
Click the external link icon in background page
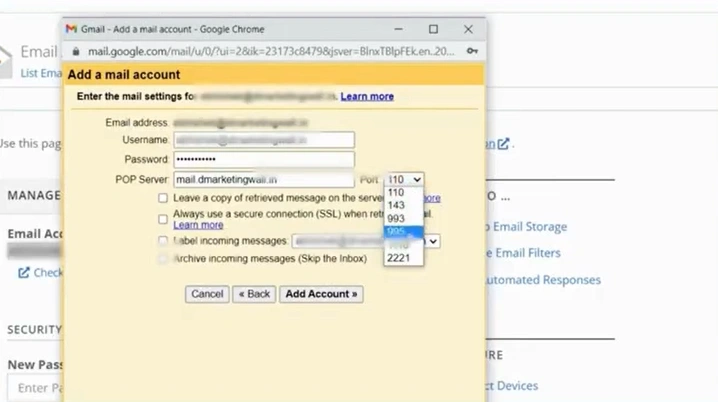[503, 144]
